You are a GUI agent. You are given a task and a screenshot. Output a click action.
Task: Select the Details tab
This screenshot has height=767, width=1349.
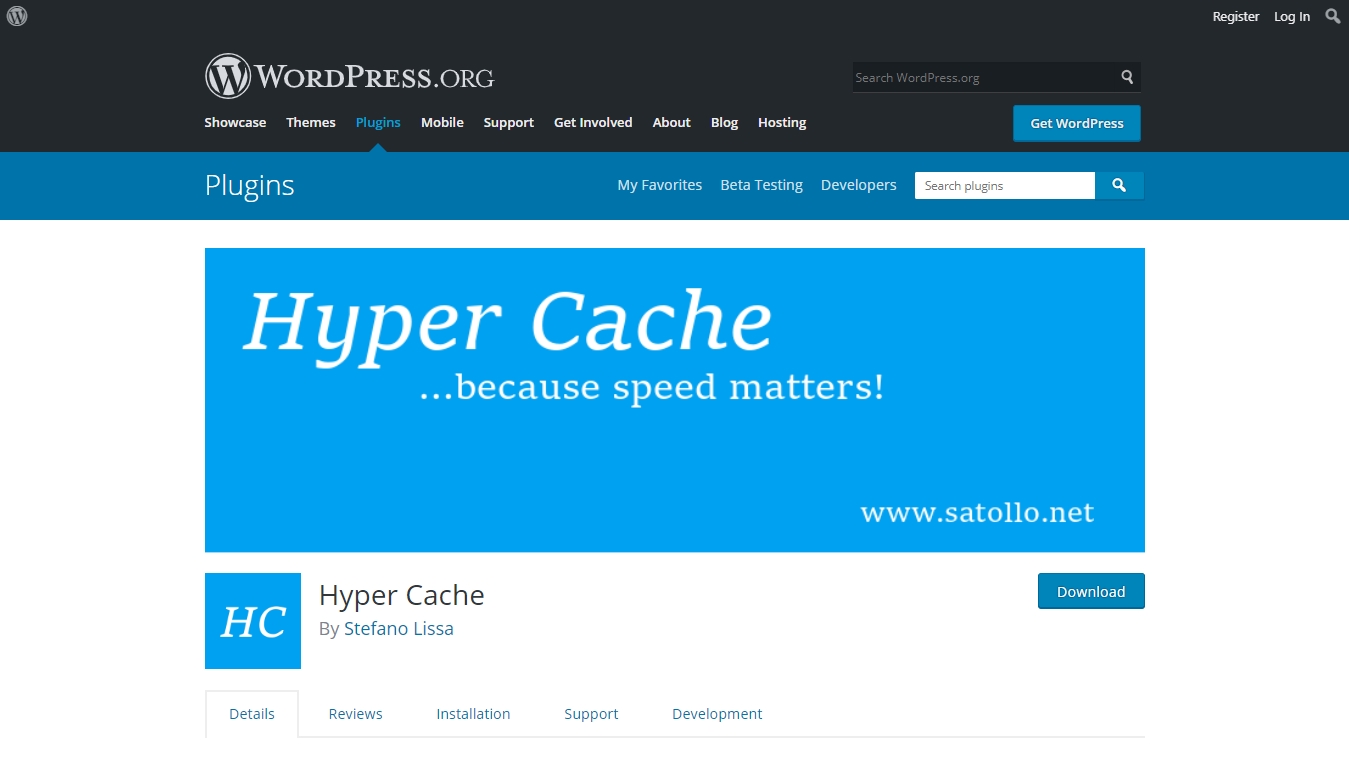tap(252, 714)
